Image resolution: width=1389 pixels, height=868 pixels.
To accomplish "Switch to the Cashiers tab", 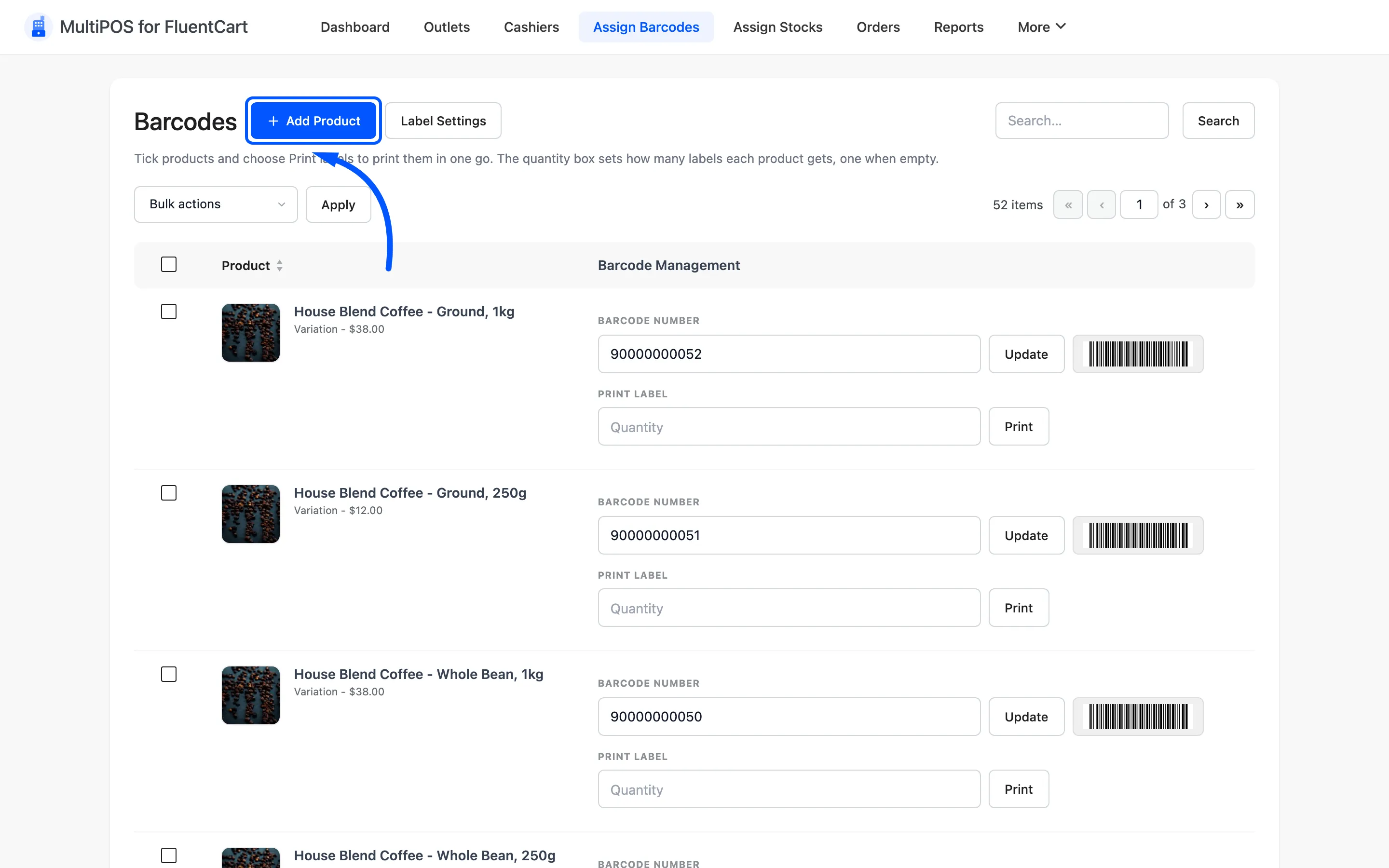I will [531, 27].
